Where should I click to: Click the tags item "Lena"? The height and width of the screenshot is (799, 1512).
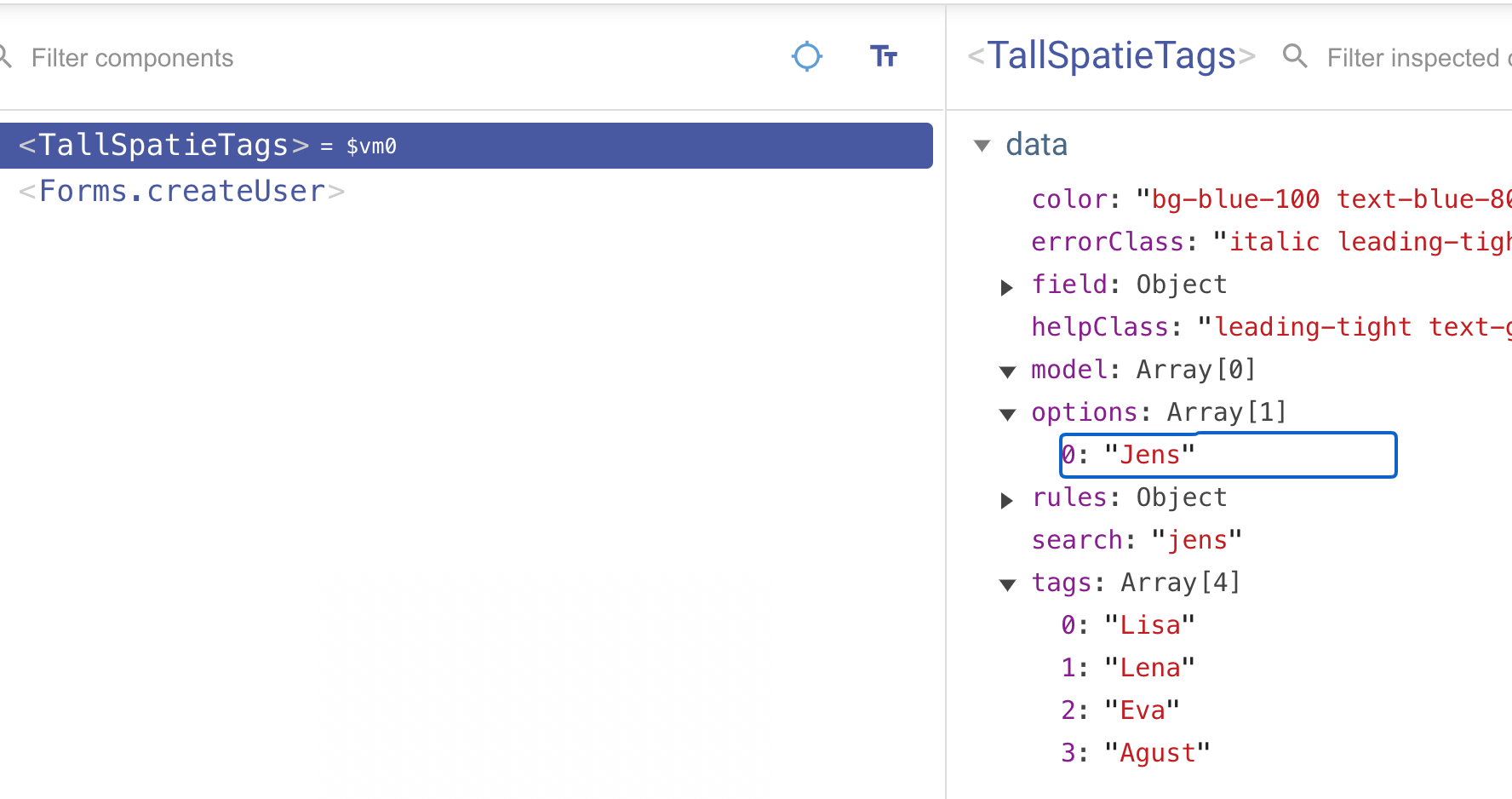(x=1128, y=668)
